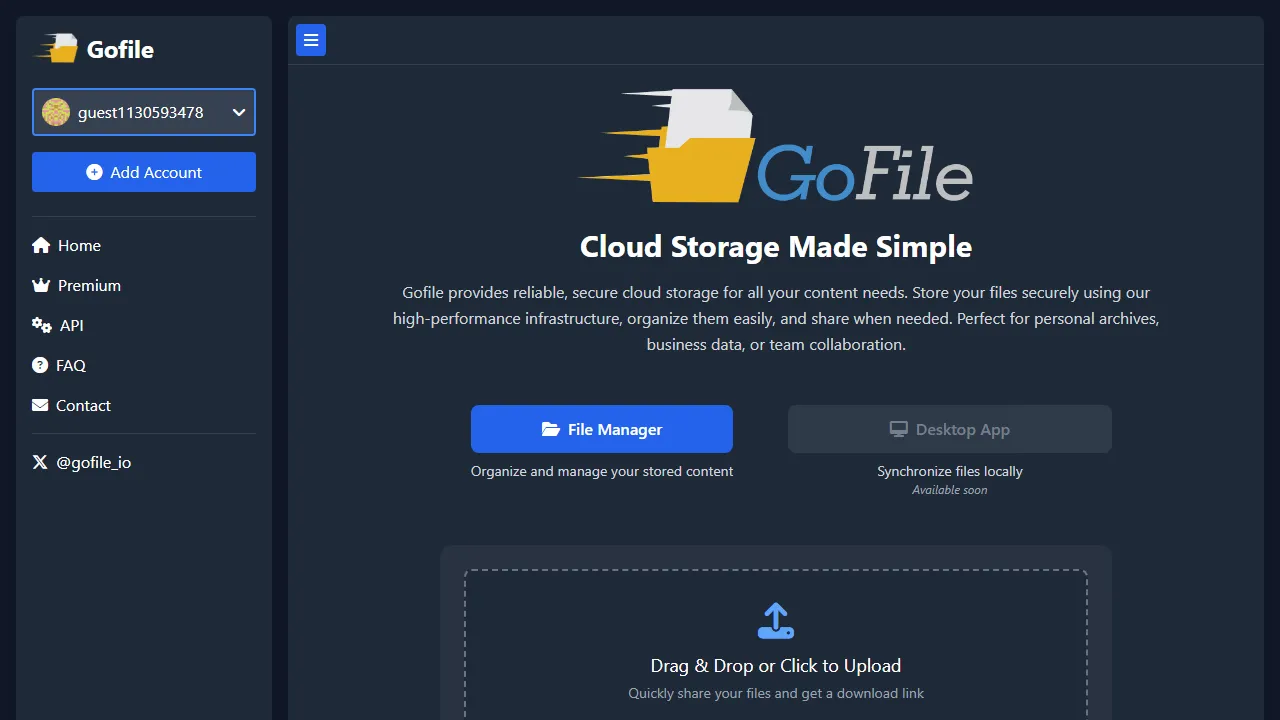The height and width of the screenshot is (720, 1280).
Task: Open the Home menu item
Action: coord(78,245)
